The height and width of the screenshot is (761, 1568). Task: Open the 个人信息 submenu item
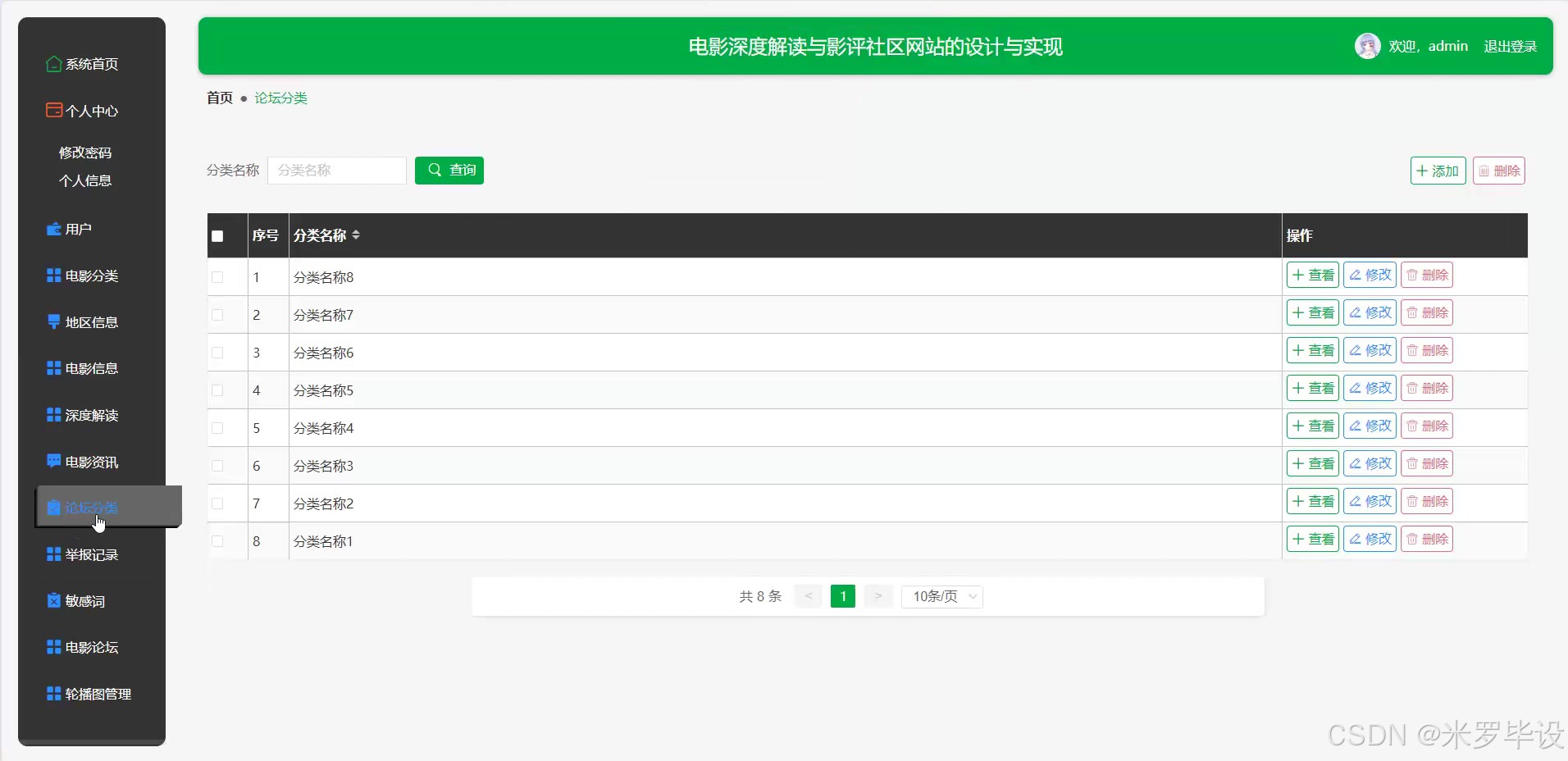[x=85, y=180]
